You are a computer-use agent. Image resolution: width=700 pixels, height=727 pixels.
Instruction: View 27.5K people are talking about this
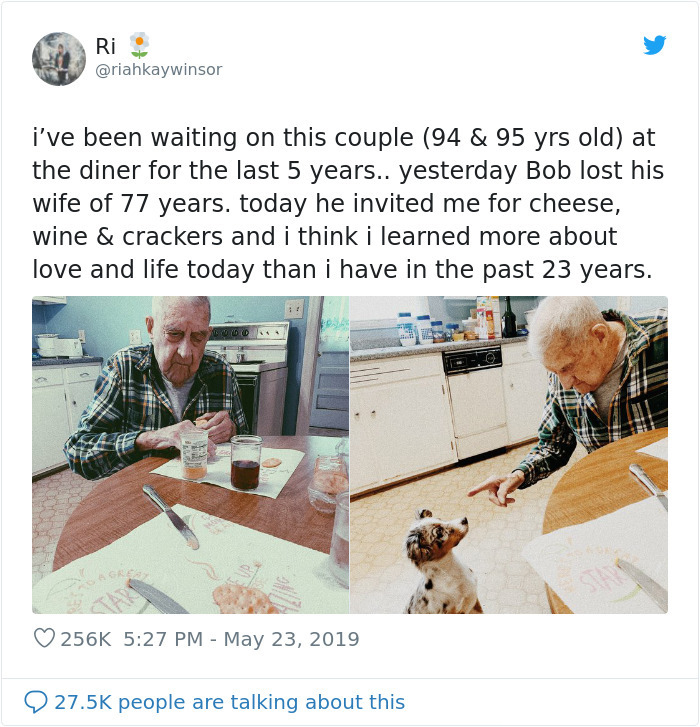coord(230,702)
